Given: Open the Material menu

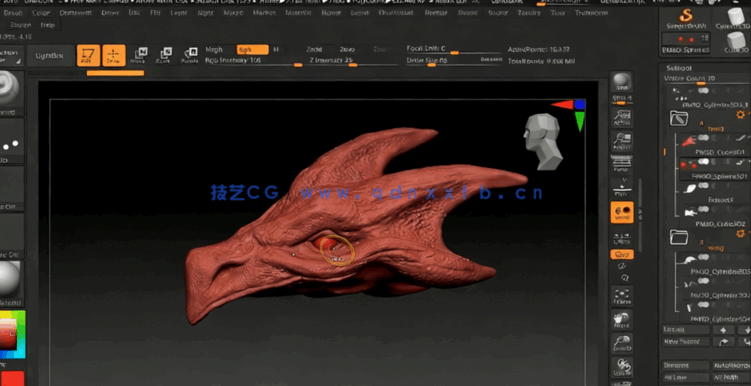Looking at the screenshot, I should (x=298, y=13).
